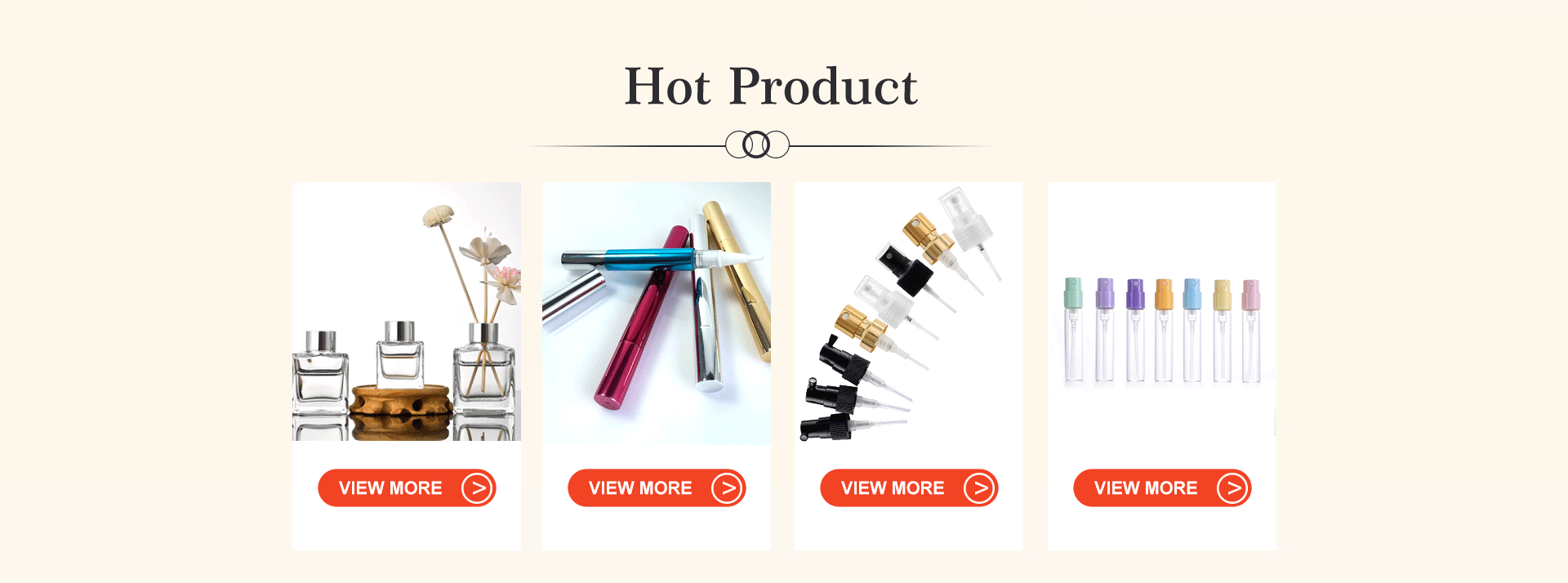This screenshot has width=1568, height=583.
Task: Click arrow icon on cosmetic pen View More
Action: tap(727, 488)
